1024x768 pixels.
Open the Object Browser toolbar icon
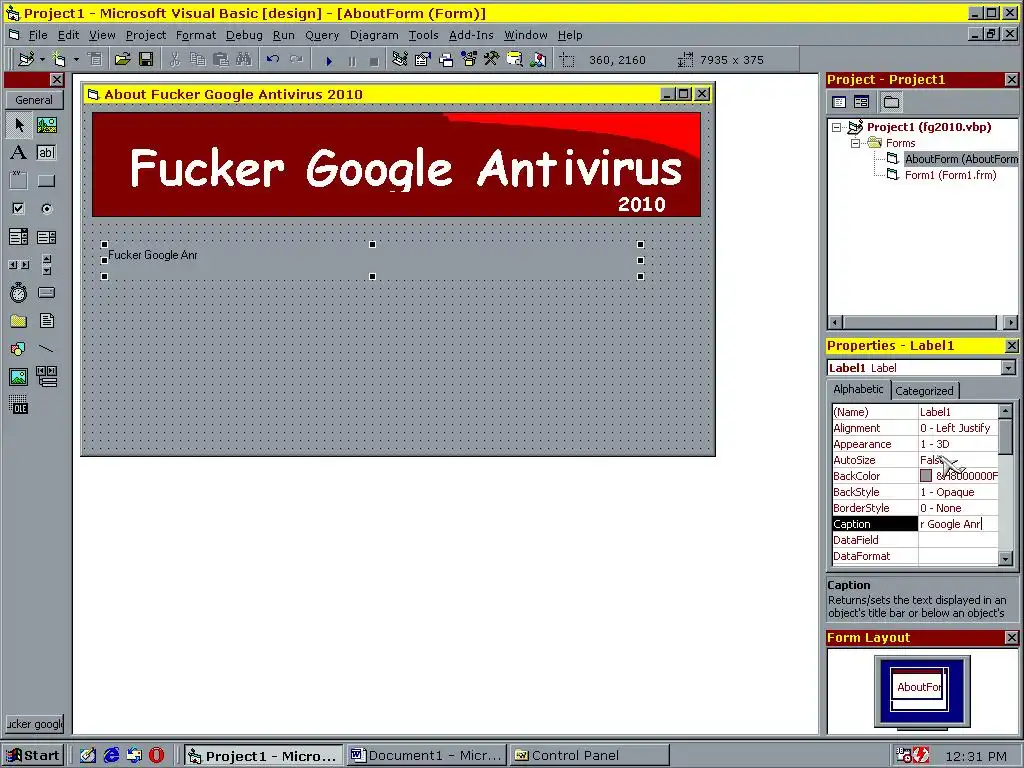pyautogui.click(x=469, y=59)
